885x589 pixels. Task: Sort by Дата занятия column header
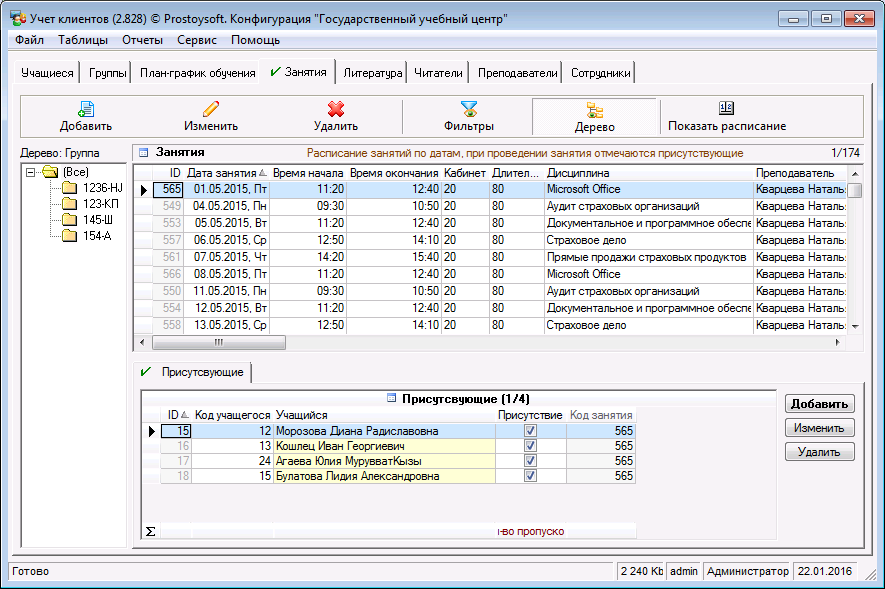click(x=222, y=173)
